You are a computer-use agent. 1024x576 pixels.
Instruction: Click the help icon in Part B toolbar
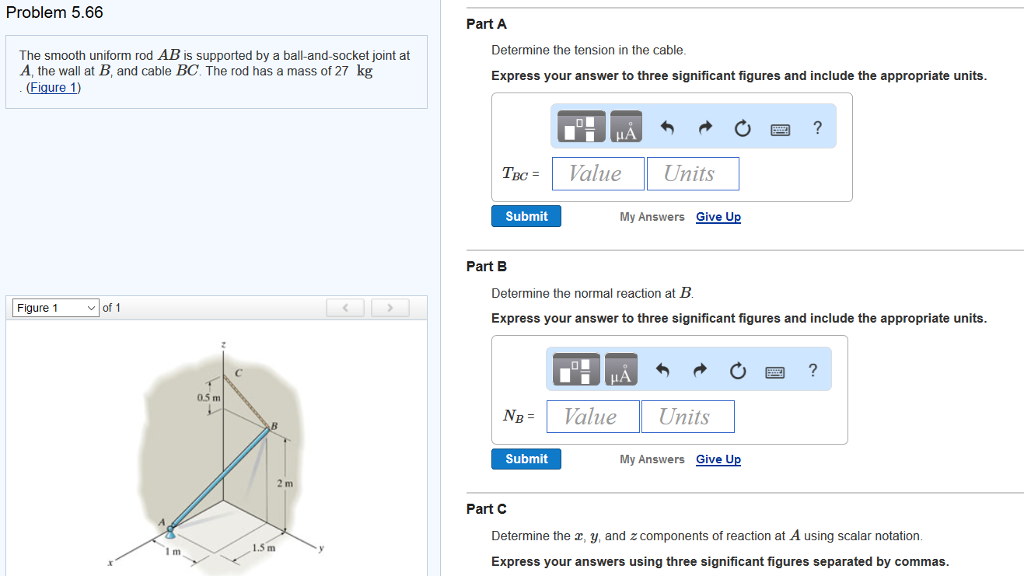[x=812, y=369]
